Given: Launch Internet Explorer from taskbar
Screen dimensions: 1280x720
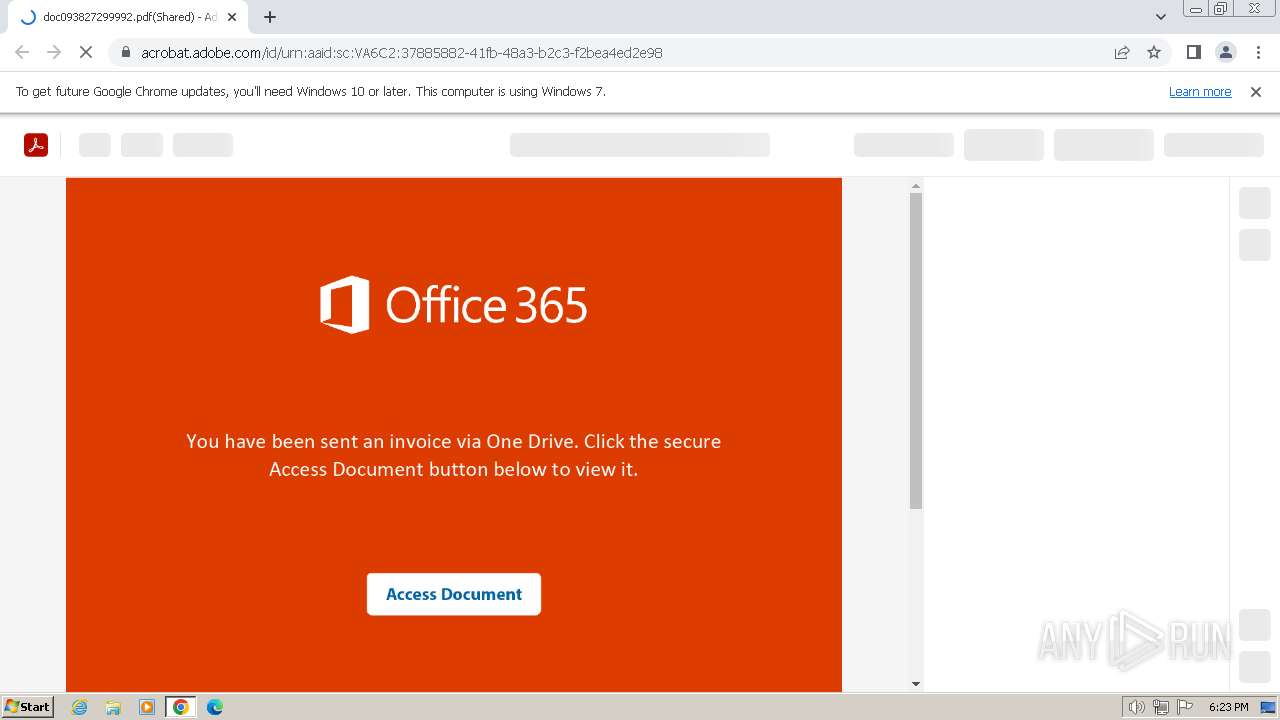Looking at the screenshot, I should (80, 707).
